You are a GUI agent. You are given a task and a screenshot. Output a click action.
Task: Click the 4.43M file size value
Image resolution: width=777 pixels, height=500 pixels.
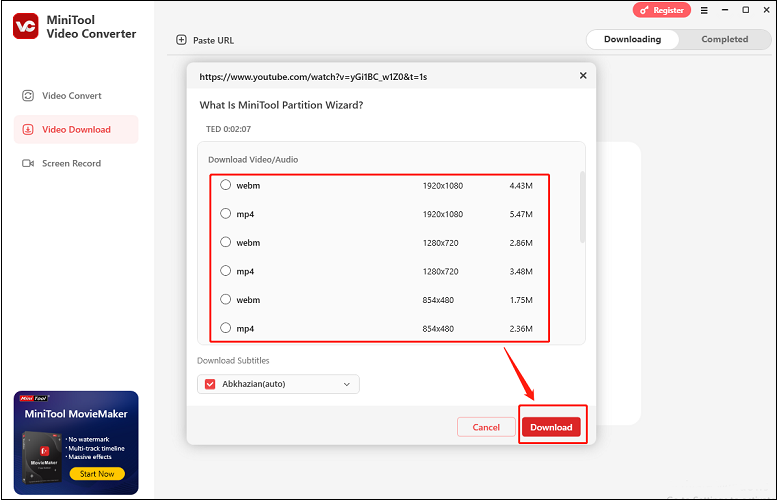[521, 186]
